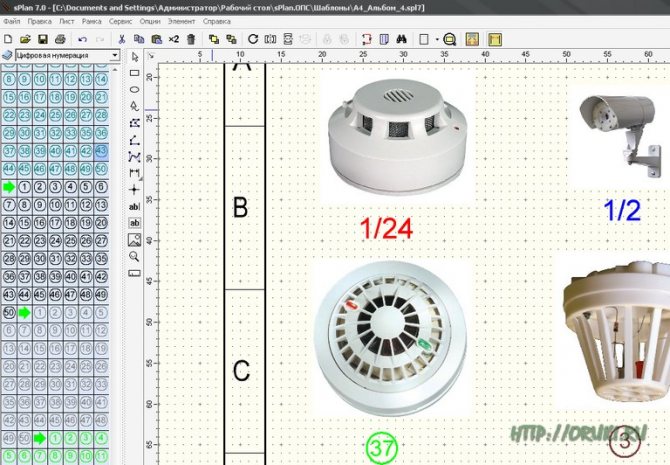Open the 'Справка' menu
The height and width of the screenshot is (465, 670).
click(216, 20)
